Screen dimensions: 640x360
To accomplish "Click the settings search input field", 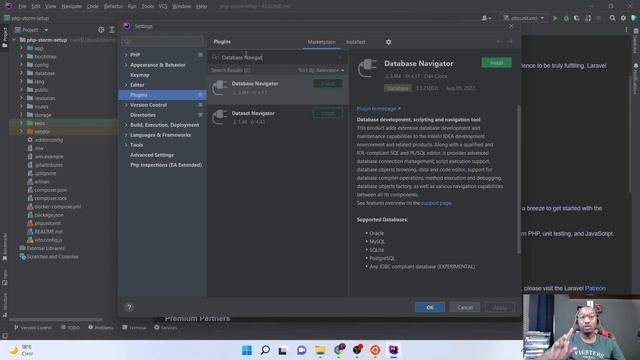I will pyautogui.click(x=162, y=41).
